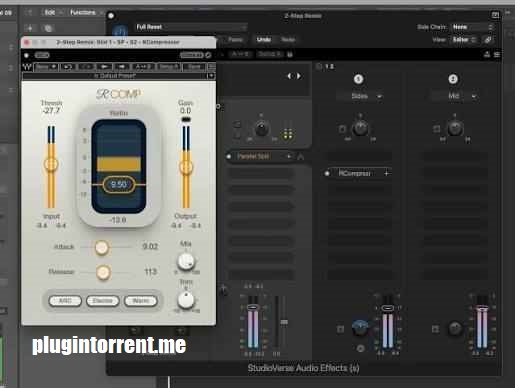This screenshot has width=515, height=388.
Task: Open the View Editor dropdown
Action: (x=464, y=39)
